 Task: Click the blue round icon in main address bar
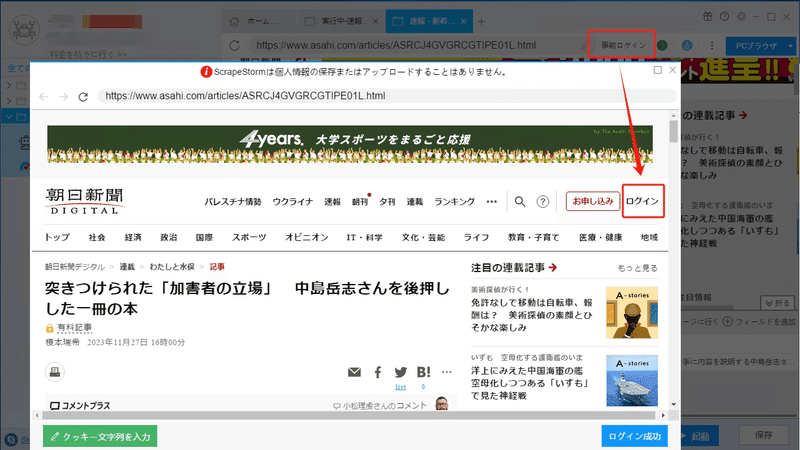point(687,45)
